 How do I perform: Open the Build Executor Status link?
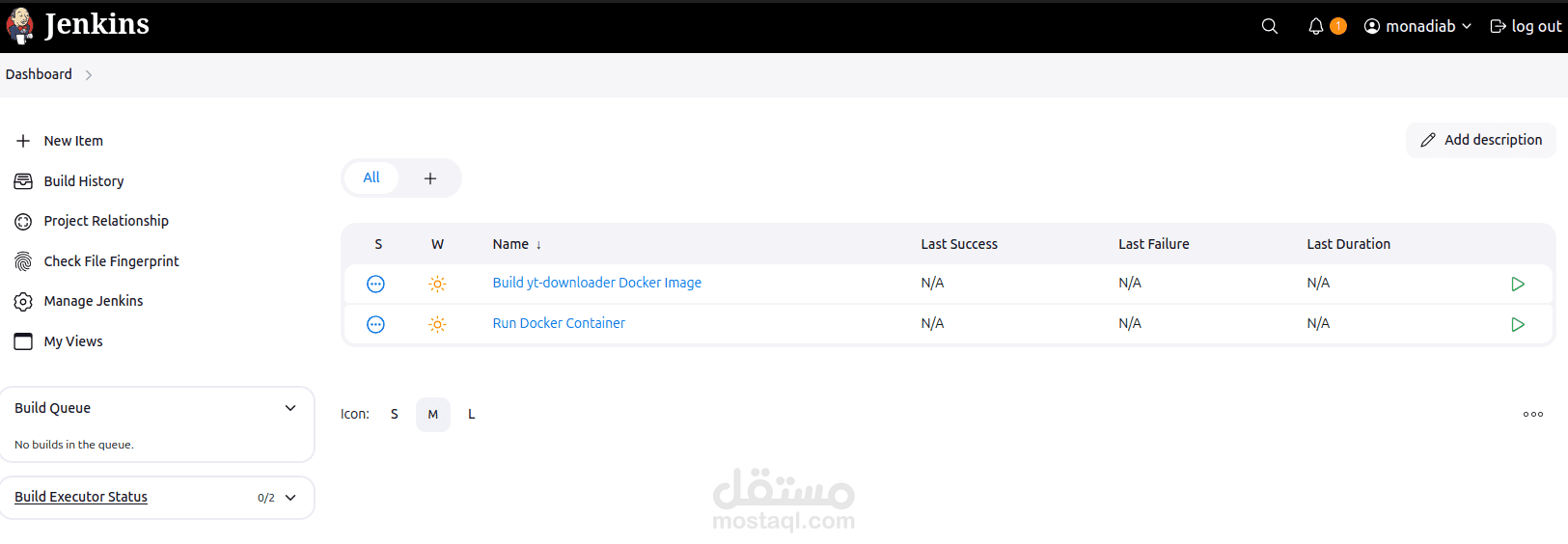point(81,497)
